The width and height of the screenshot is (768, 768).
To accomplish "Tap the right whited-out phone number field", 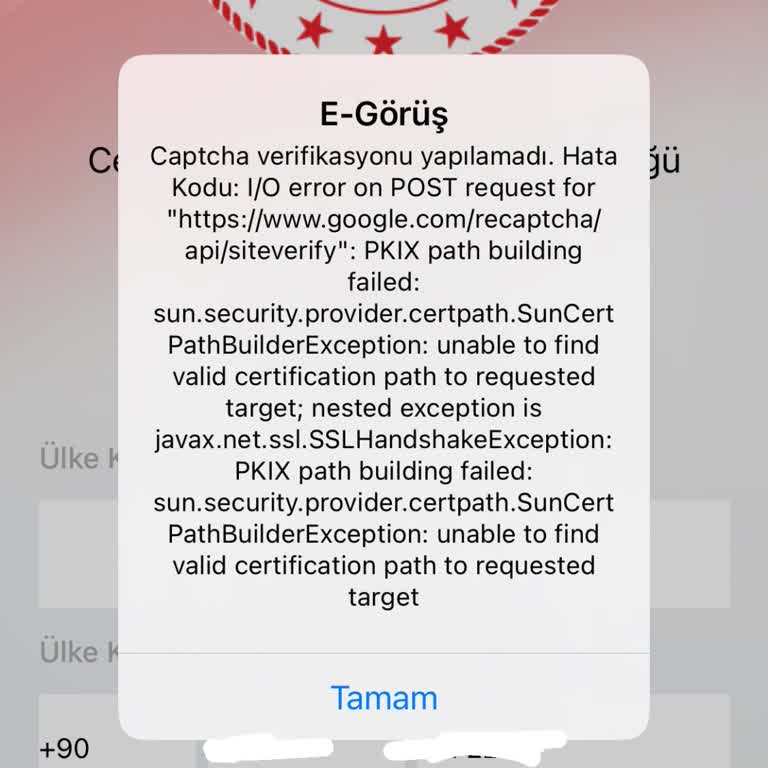I will 474,749.
